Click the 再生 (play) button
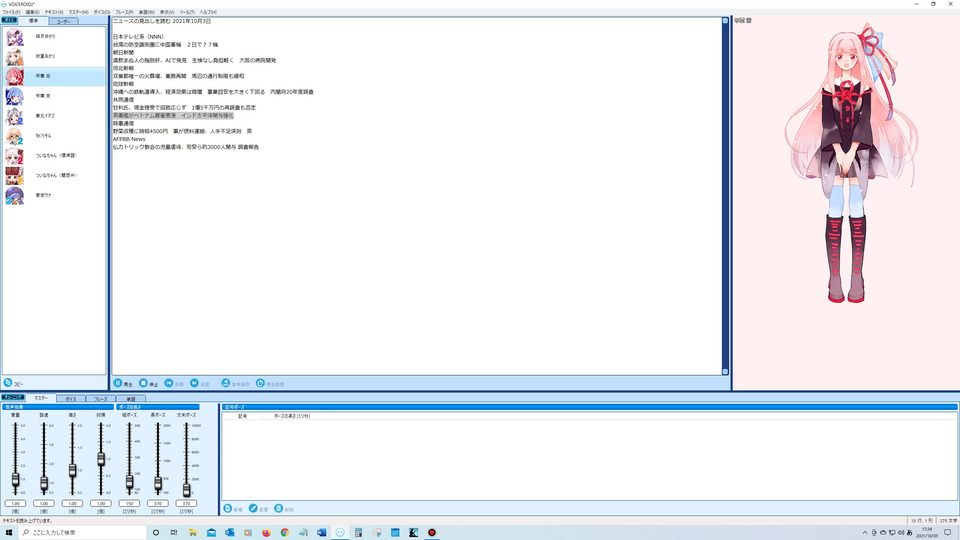960x540 pixels. point(123,384)
